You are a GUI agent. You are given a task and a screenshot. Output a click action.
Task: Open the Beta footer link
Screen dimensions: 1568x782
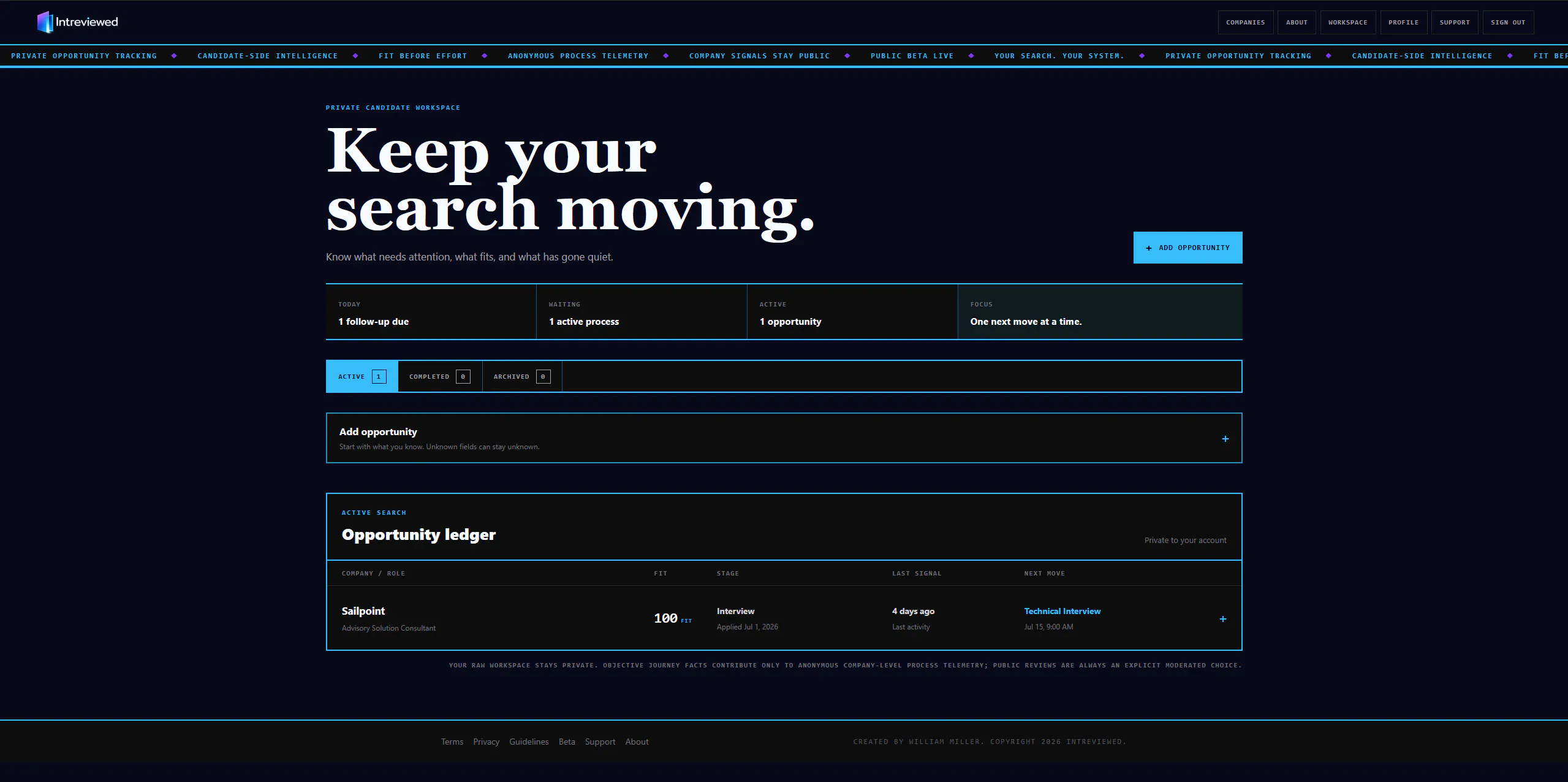point(567,742)
